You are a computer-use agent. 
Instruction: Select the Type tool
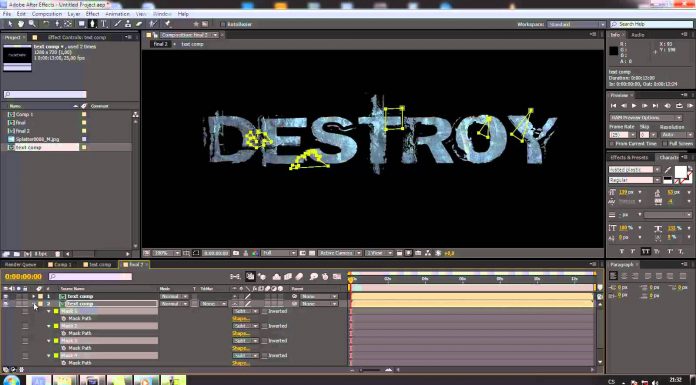pos(103,24)
